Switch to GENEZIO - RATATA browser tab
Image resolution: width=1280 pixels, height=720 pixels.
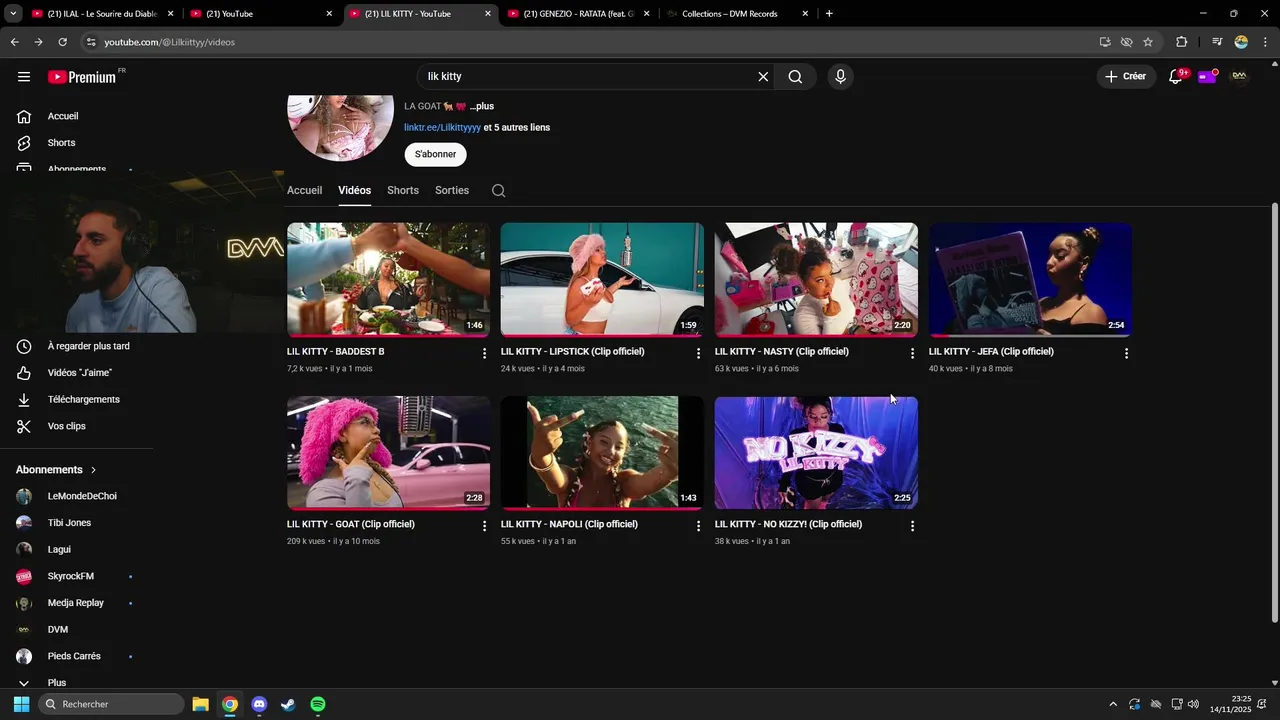coord(580,14)
